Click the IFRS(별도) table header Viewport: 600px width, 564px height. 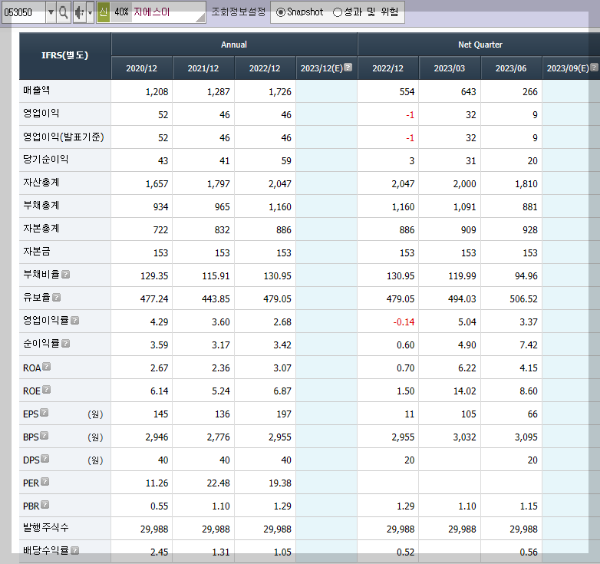pos(65,56)
